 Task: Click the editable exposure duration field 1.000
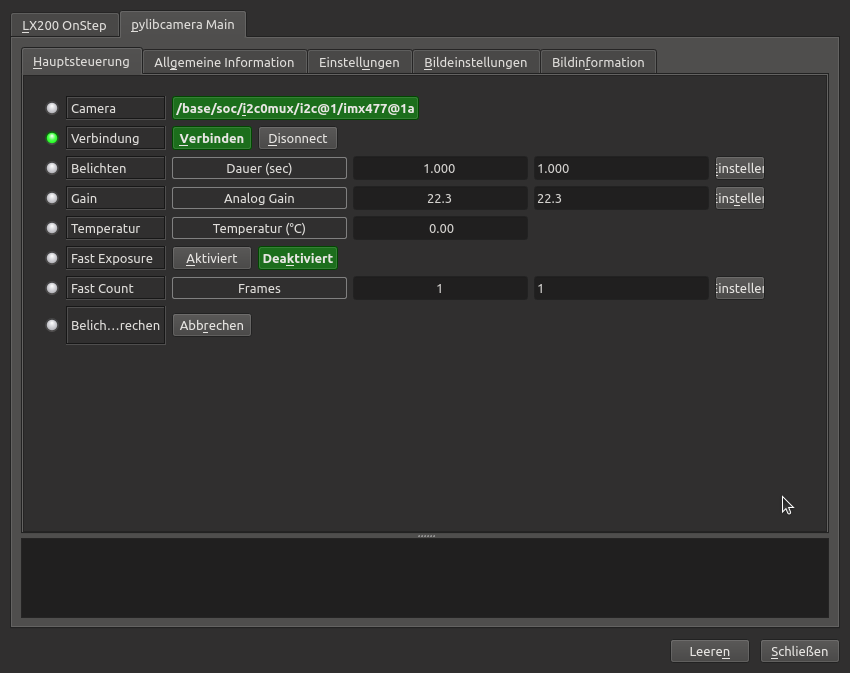(621, 169)
